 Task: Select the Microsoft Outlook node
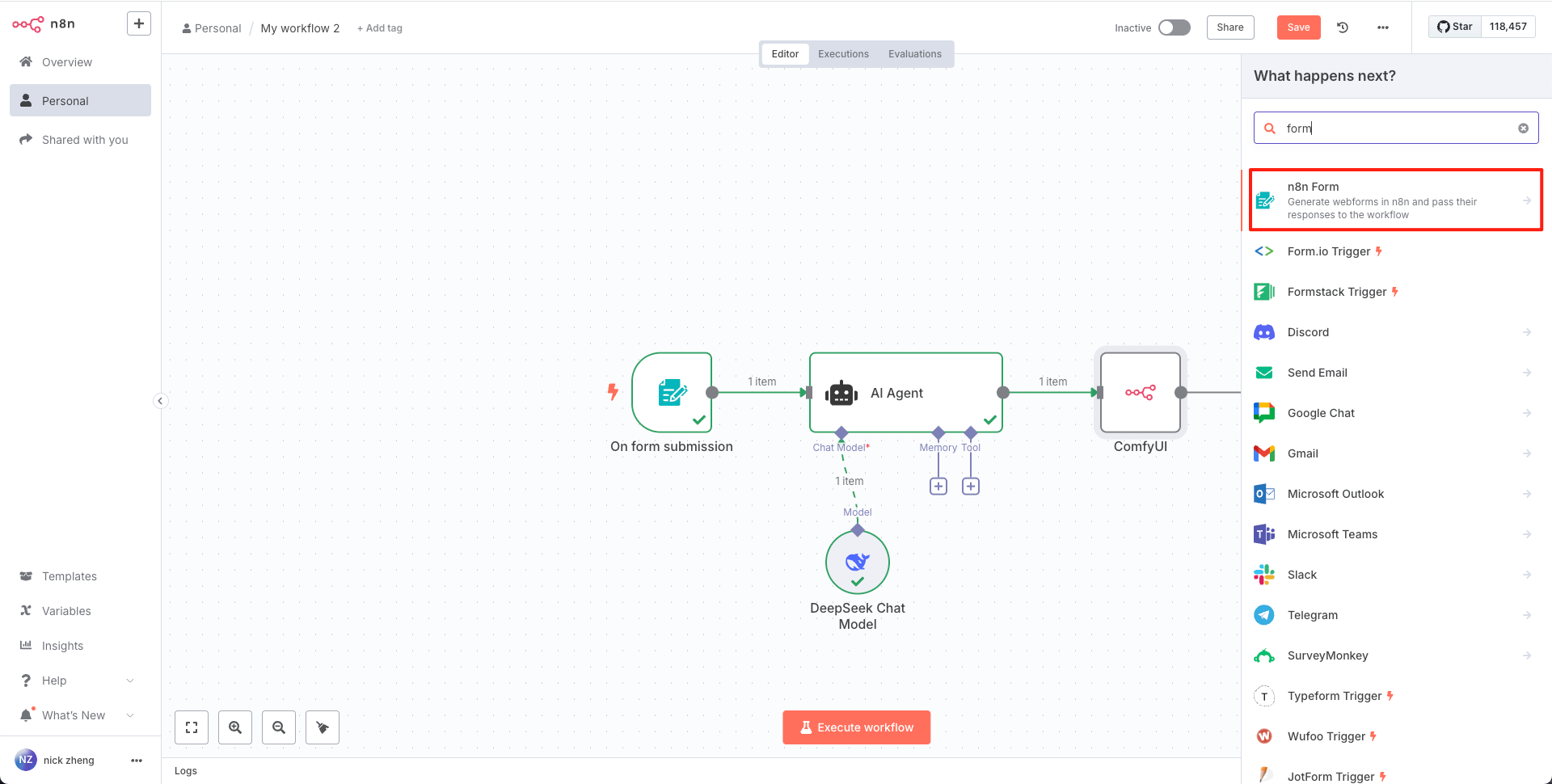(x=1396, y=494)
